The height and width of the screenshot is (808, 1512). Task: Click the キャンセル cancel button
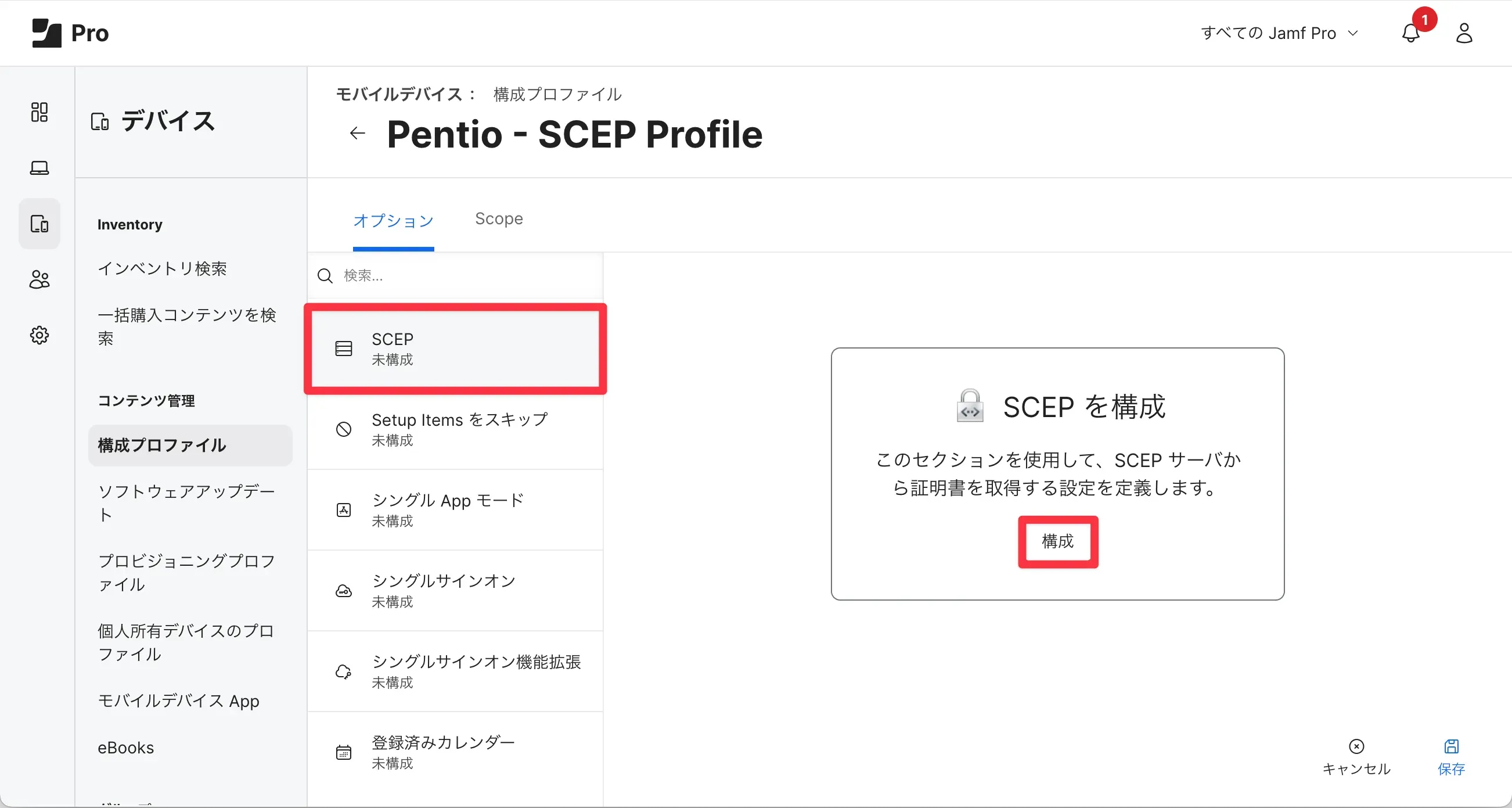point(1356,757)
